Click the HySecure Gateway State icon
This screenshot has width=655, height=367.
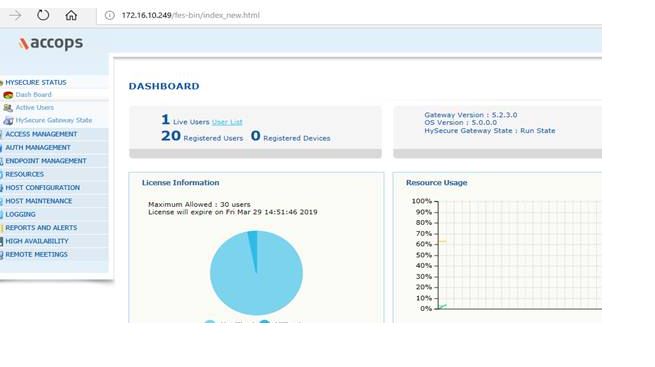click(8, 121)
